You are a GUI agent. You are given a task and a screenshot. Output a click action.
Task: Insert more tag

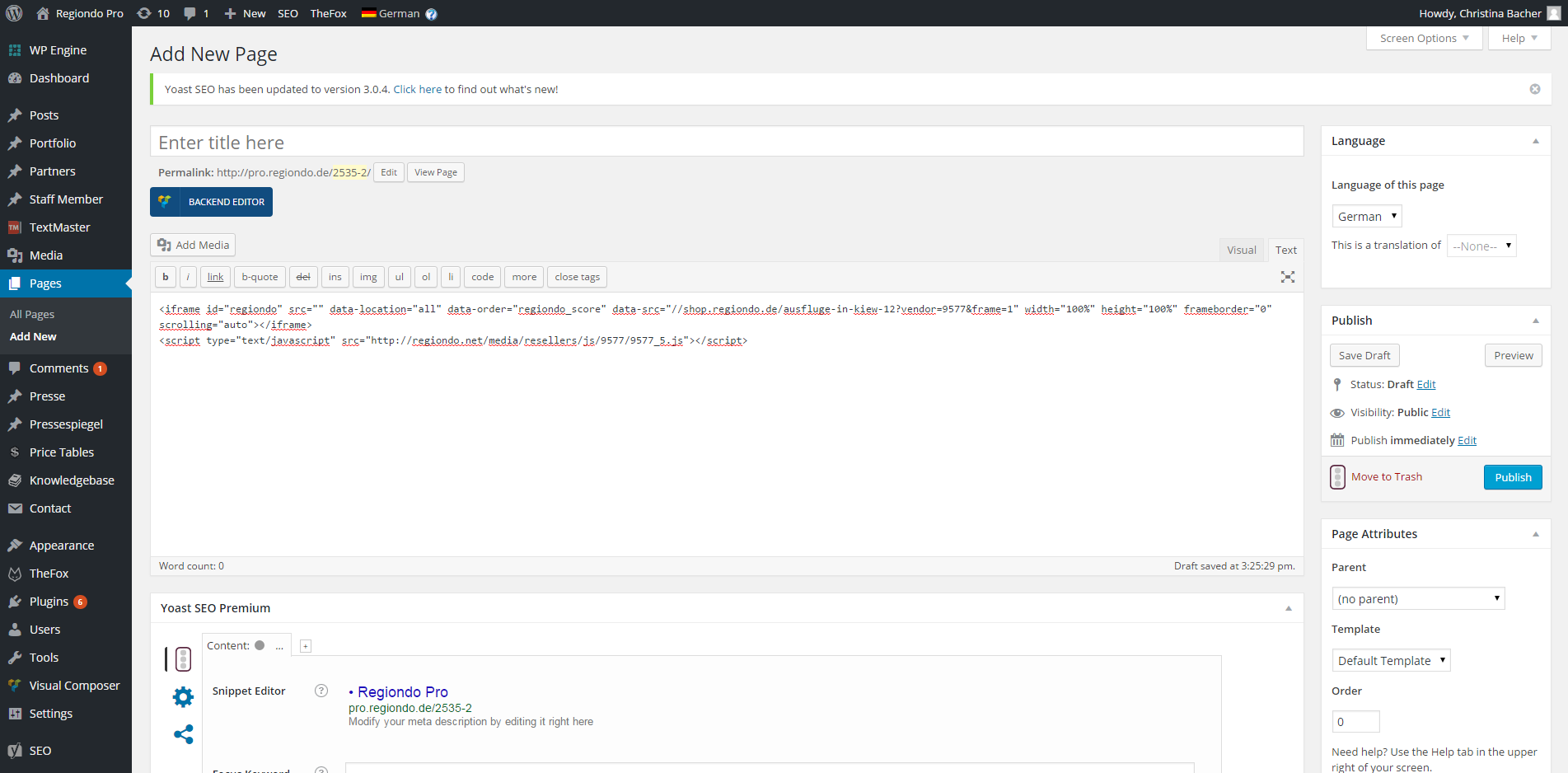coord(524,277)
